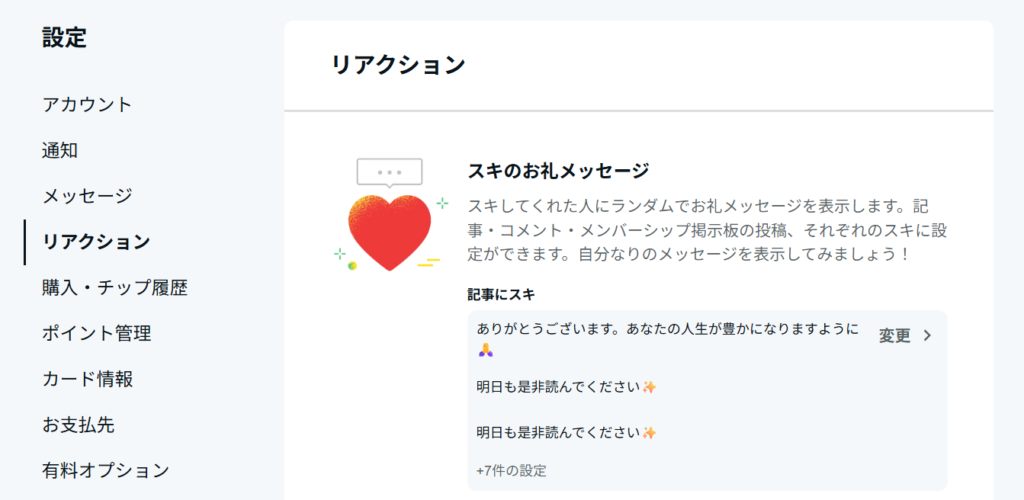Show the +7件の設定 entries
Screen dimensions: 1024x500
pyautogui.click(x=511, y=470)
